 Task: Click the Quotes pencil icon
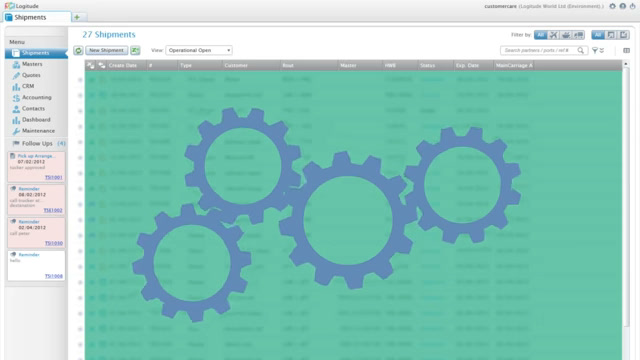(16, 76)
